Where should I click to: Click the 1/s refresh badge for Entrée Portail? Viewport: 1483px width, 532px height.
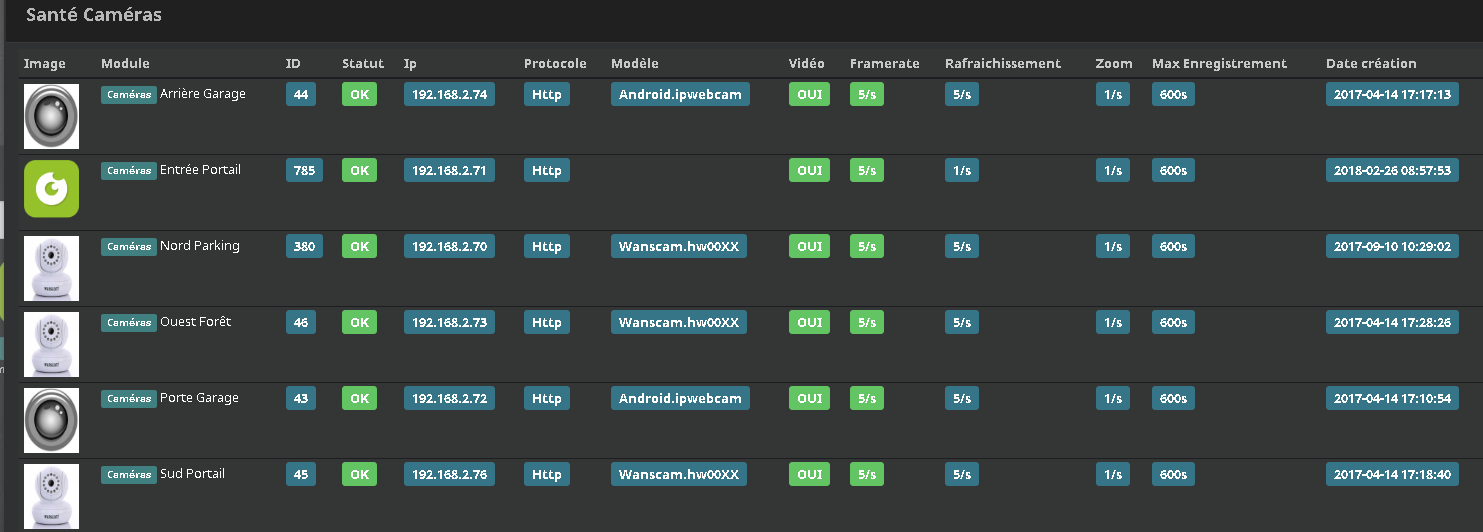pyautogui.click(x=962, y=171)
